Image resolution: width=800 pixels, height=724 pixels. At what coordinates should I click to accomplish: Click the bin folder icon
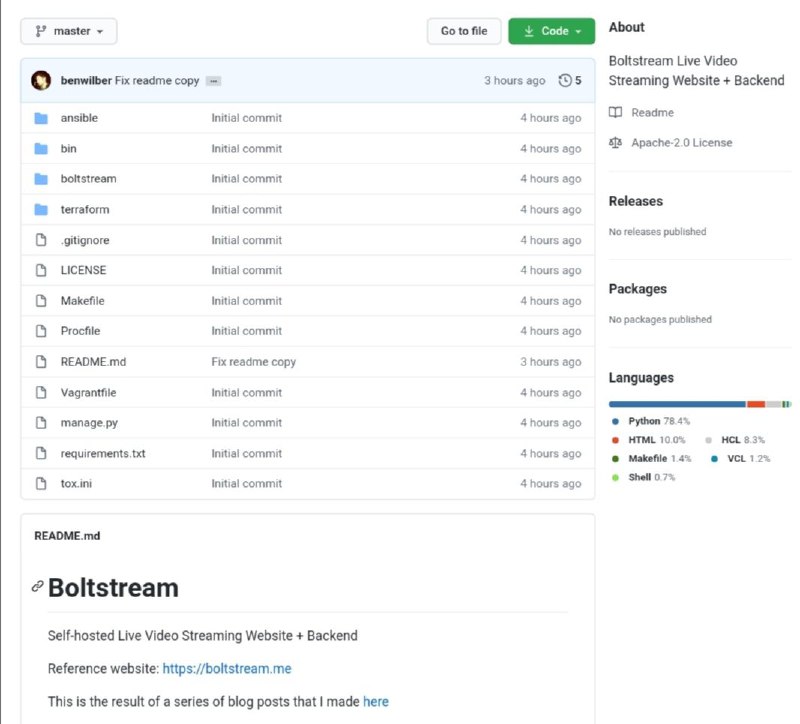coord(41,149)
